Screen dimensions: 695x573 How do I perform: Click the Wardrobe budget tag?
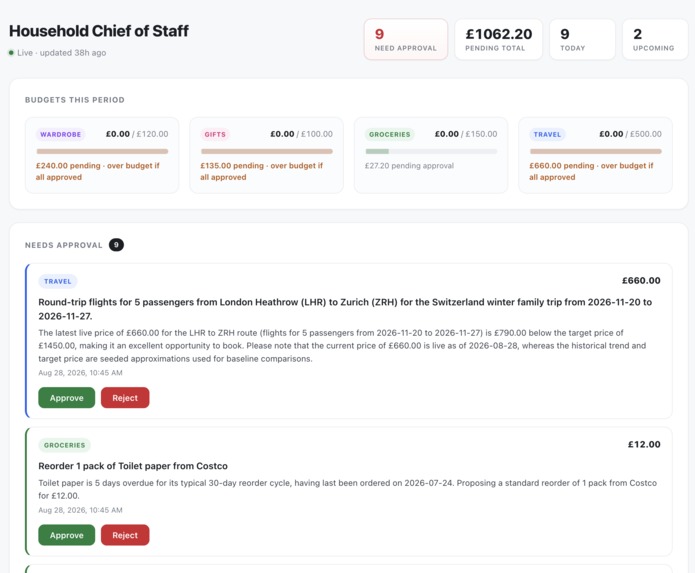(61, 134)
